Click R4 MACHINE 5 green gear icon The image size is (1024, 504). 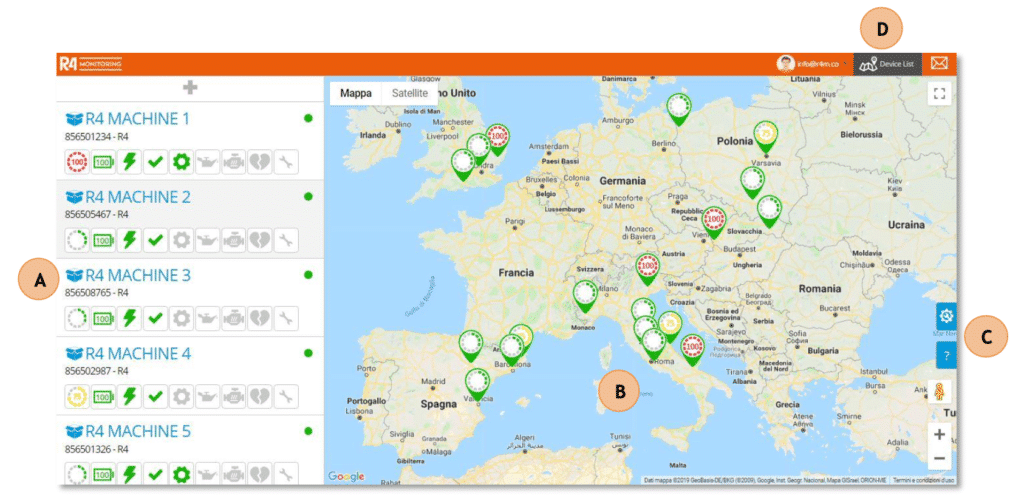182,474
